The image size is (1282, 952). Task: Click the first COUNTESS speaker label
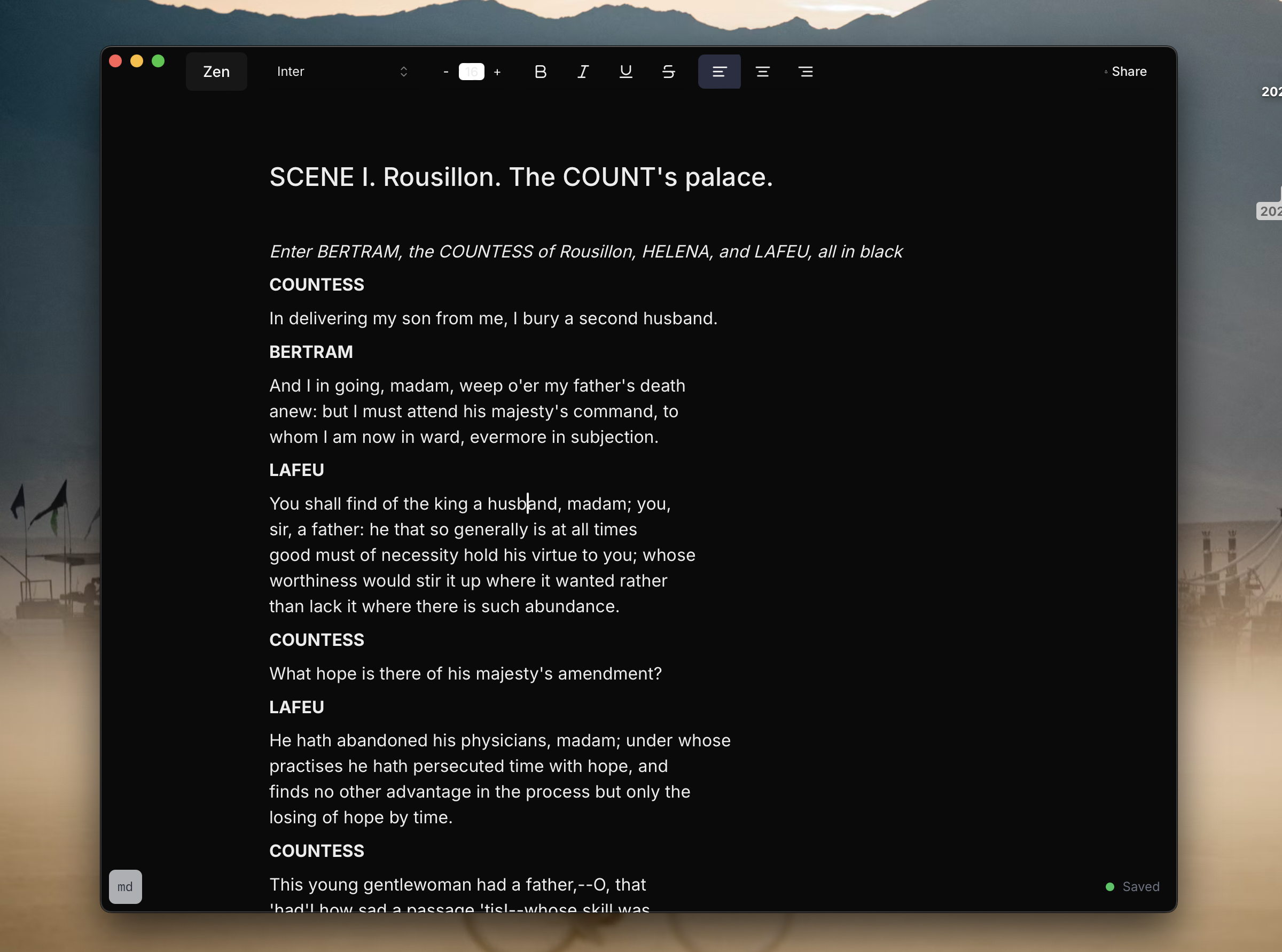coord(316,284)
